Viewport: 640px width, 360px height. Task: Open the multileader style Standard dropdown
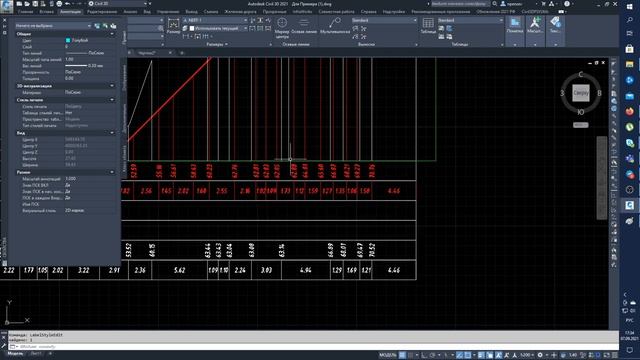click(384, 20)
